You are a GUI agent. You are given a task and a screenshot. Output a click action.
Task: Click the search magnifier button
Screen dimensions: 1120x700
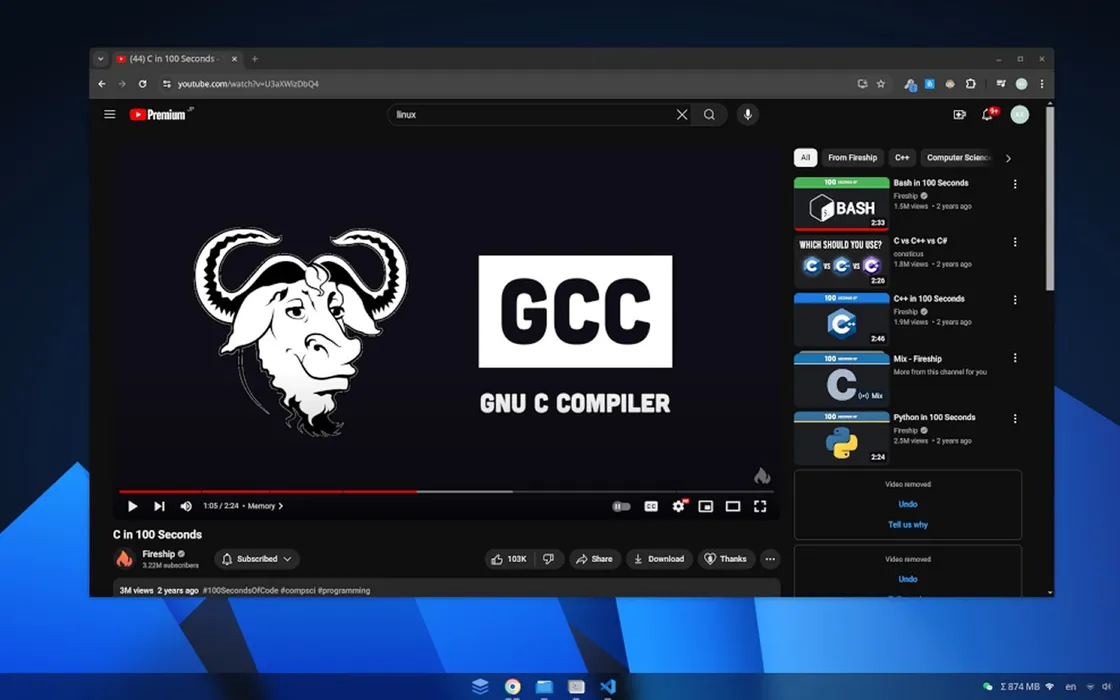click(709, 114)
